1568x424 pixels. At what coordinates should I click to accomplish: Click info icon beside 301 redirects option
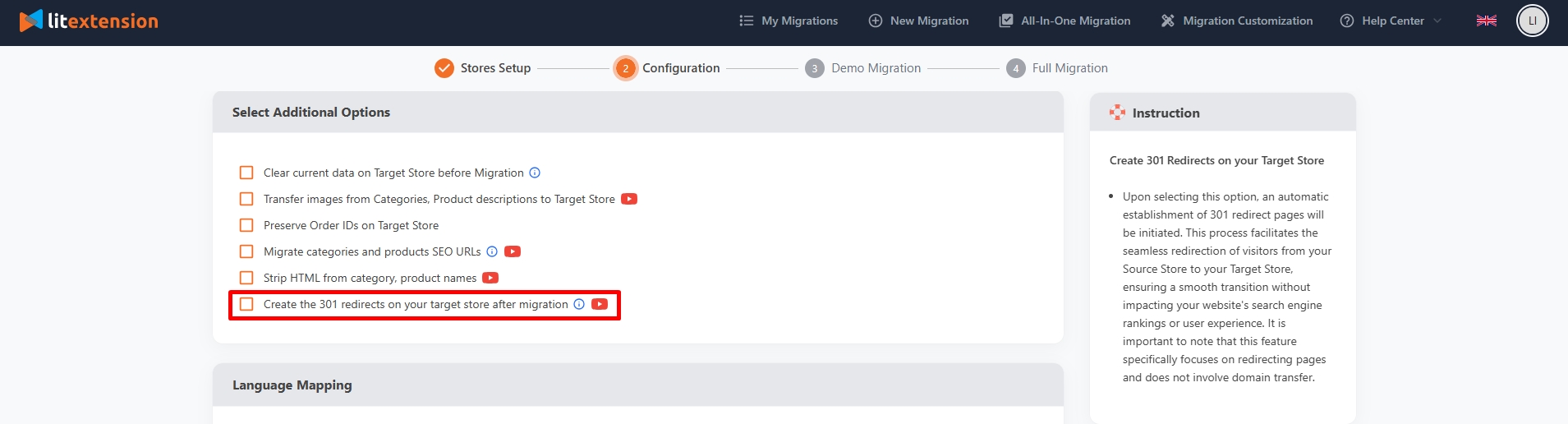pos(579,304)
